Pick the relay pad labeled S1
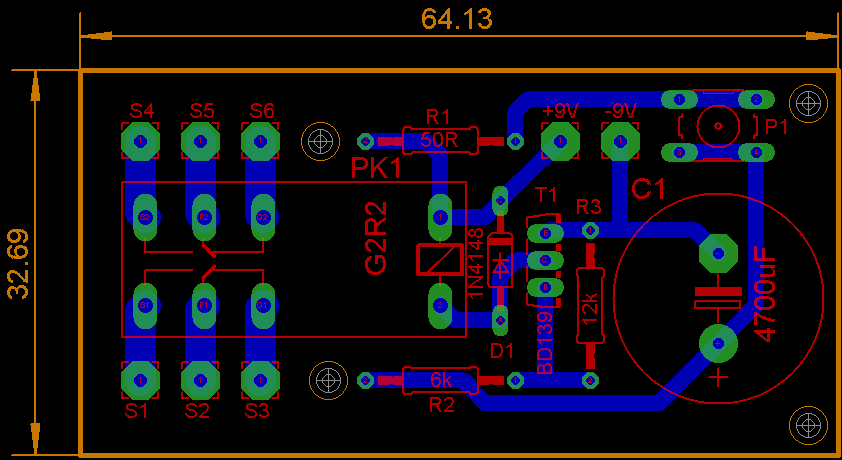 click(144, 306)
